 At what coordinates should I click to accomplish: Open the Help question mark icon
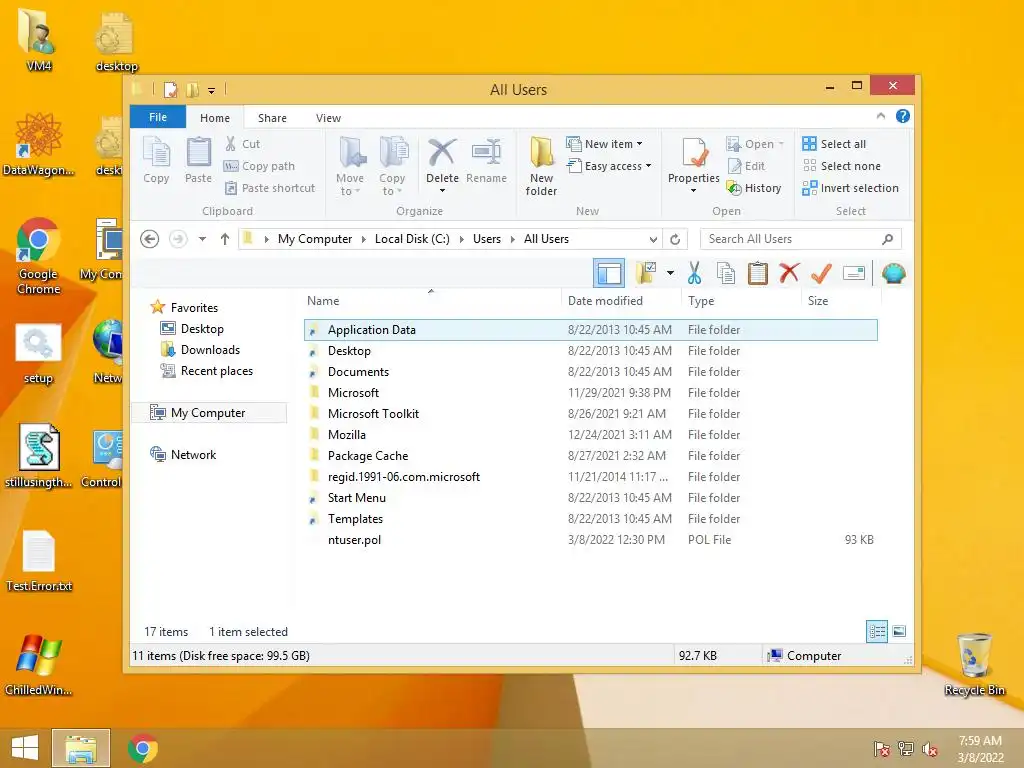pos(903,116)
